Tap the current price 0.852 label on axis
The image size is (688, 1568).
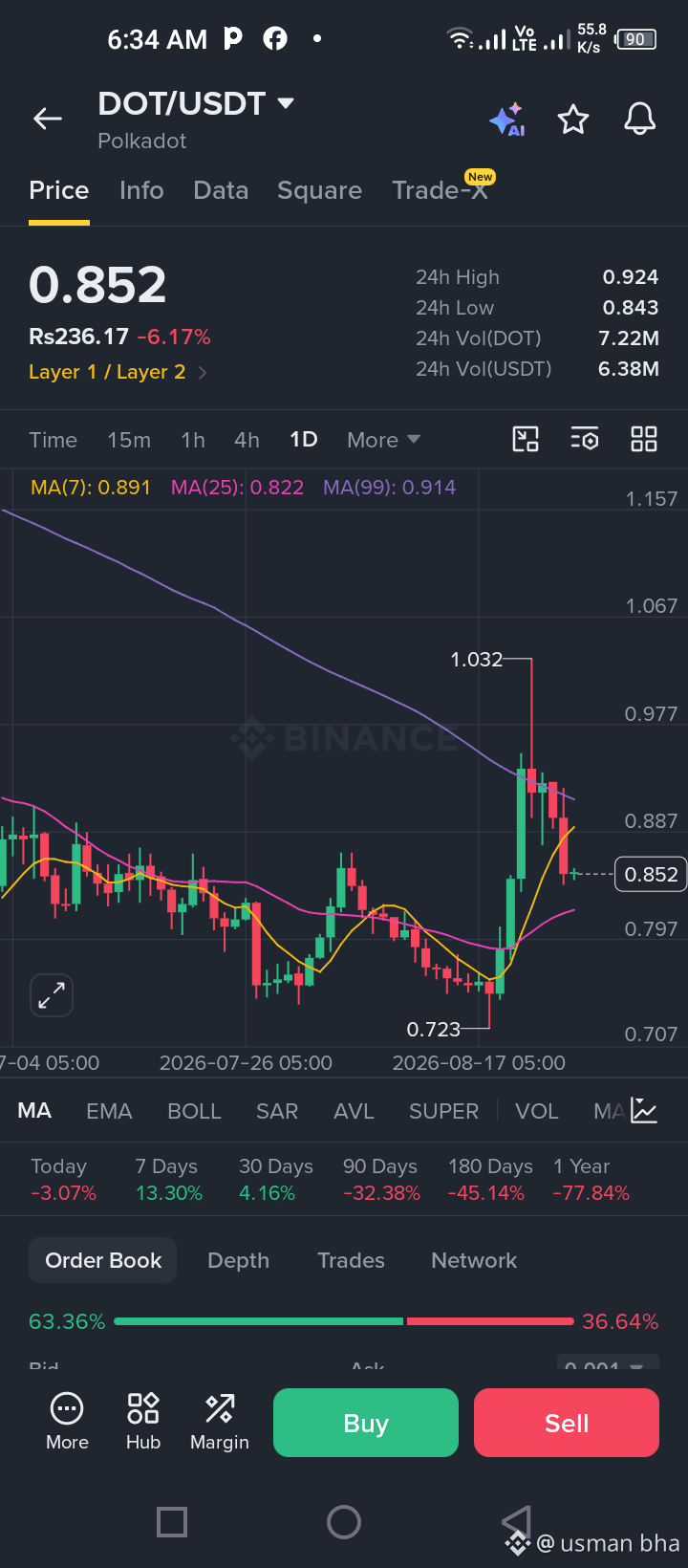click(651, 874)
